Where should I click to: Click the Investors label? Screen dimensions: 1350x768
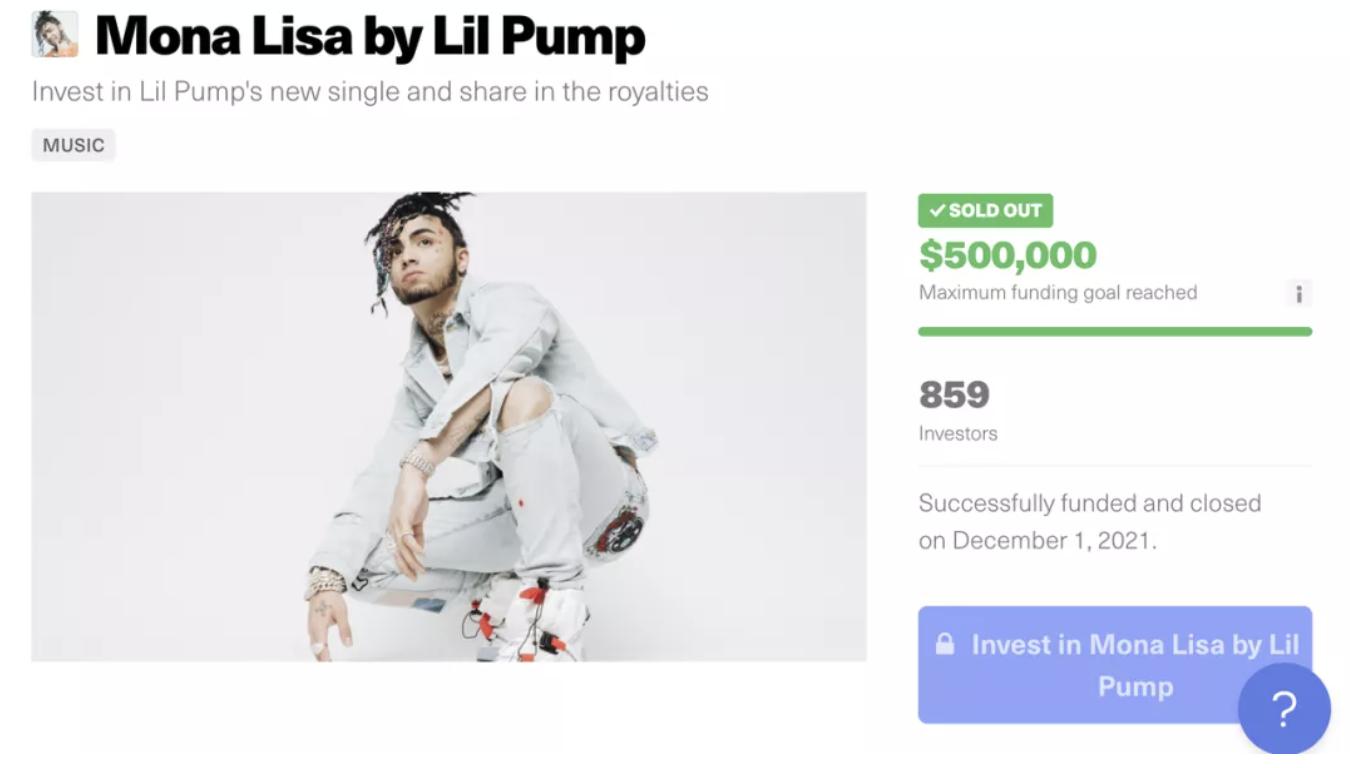(x=957, y=434)
